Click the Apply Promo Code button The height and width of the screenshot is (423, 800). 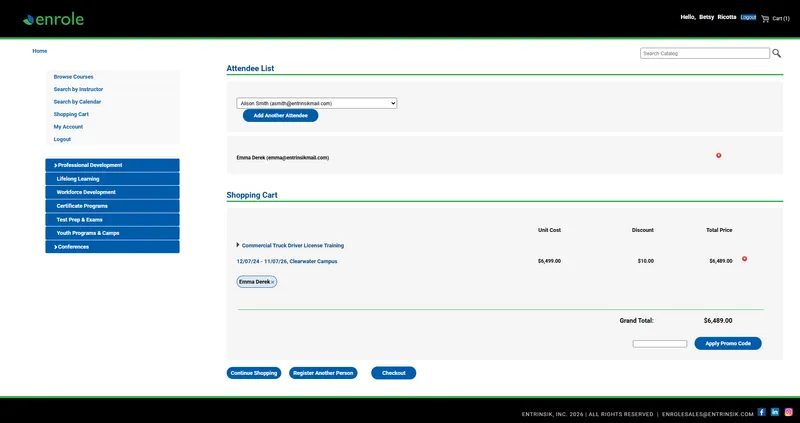tap(728, 343)
